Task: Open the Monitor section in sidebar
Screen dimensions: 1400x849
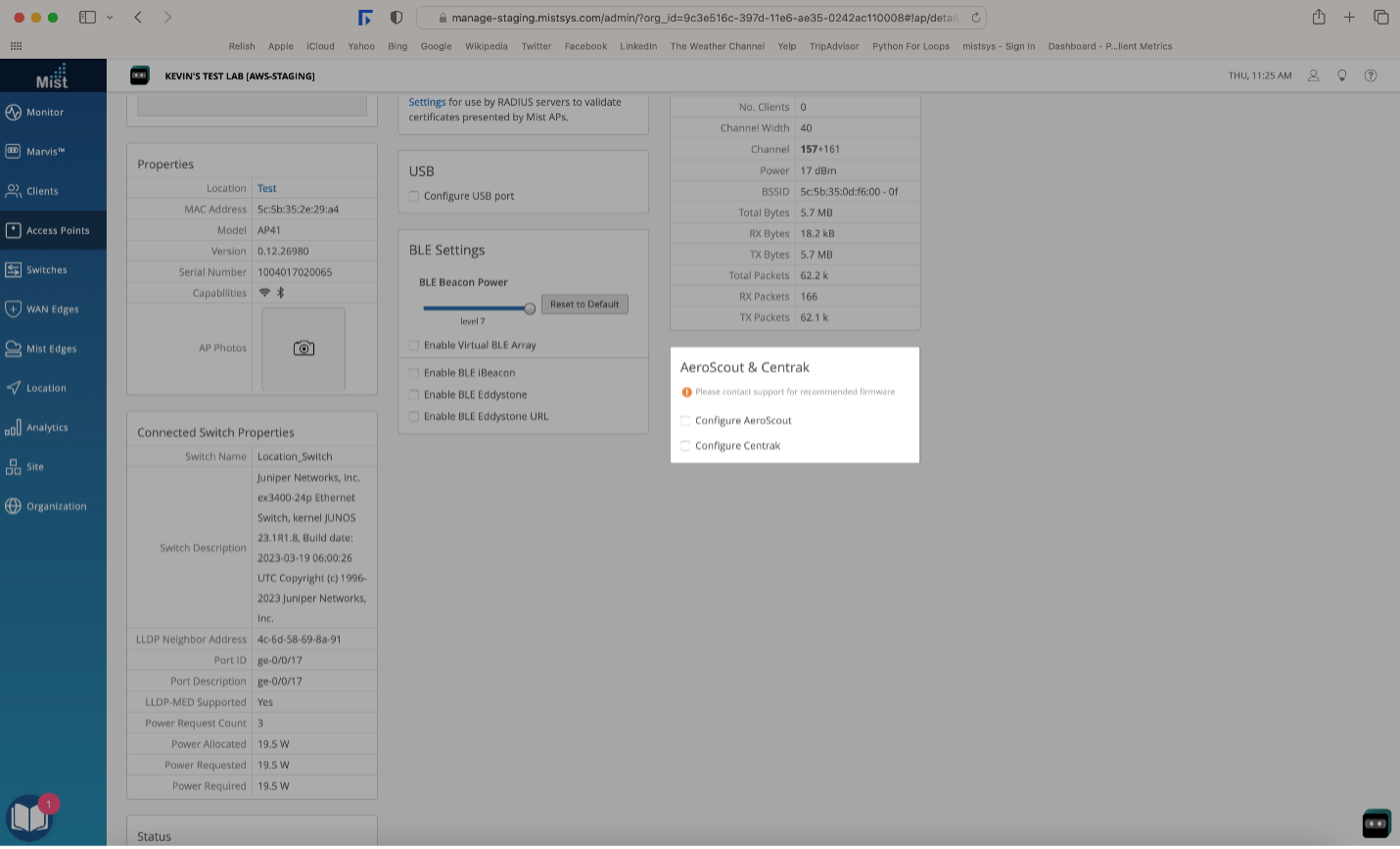Action: (45, 113)
